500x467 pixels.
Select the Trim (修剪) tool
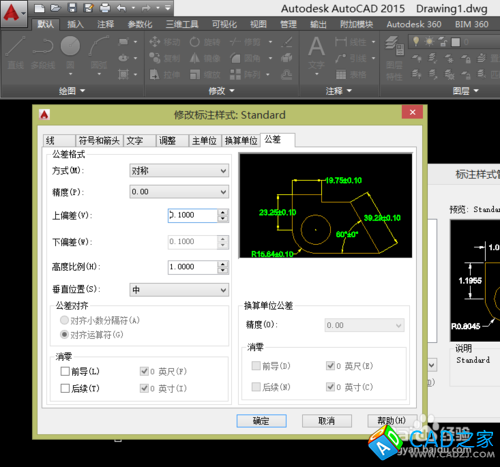click(246, 42)
